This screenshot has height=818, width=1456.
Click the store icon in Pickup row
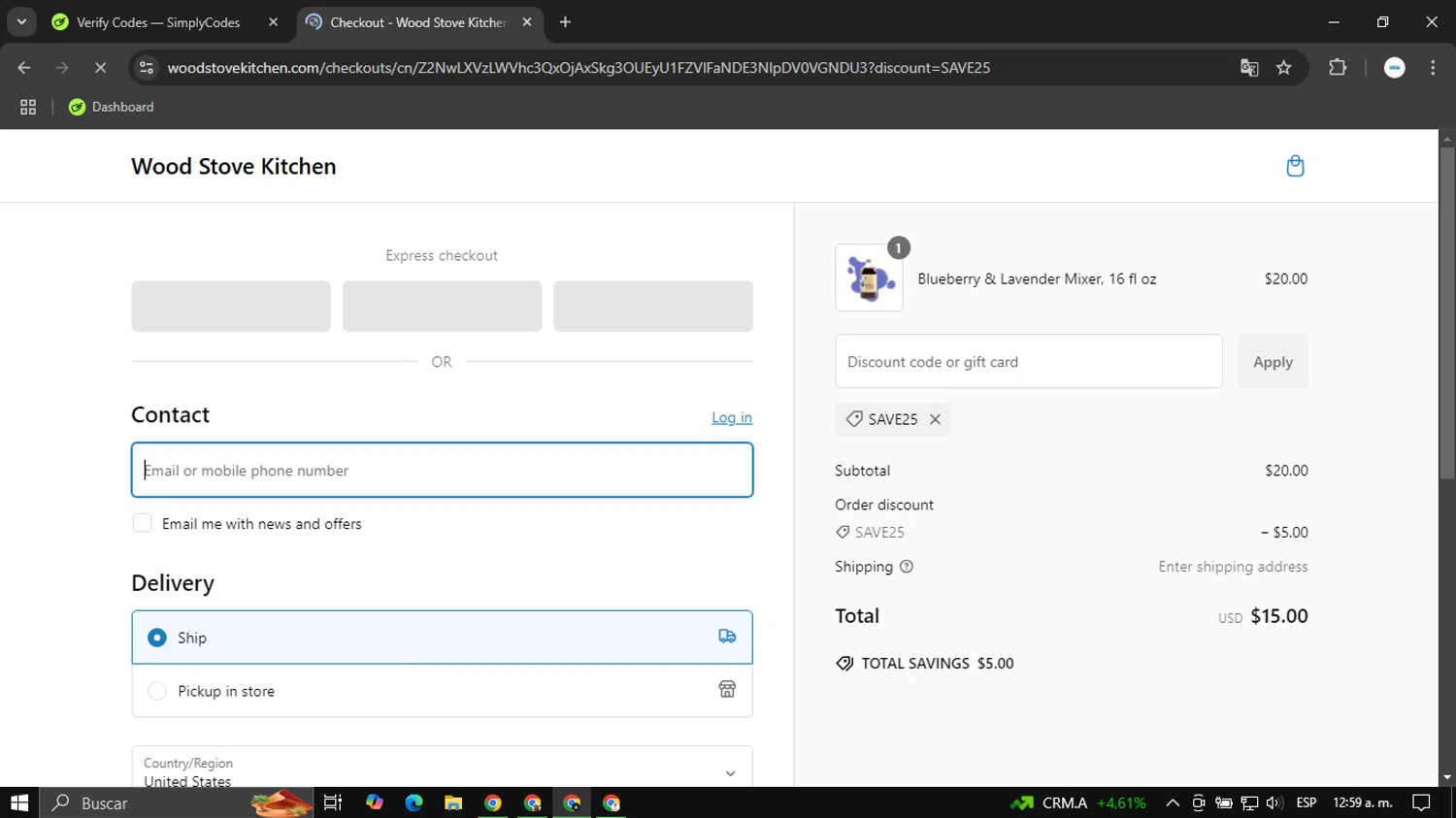click(x=727, y=690)
